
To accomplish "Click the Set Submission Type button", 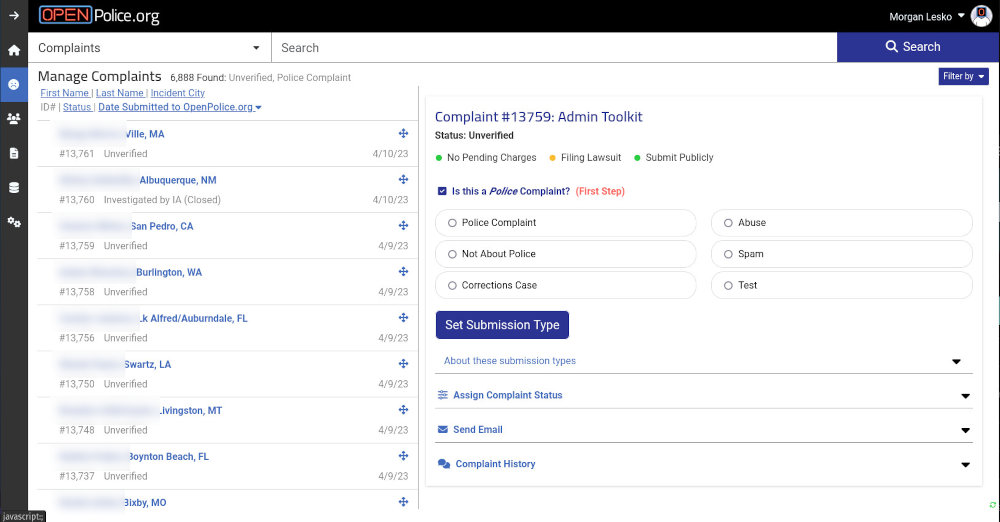I will tap(502, 325).
